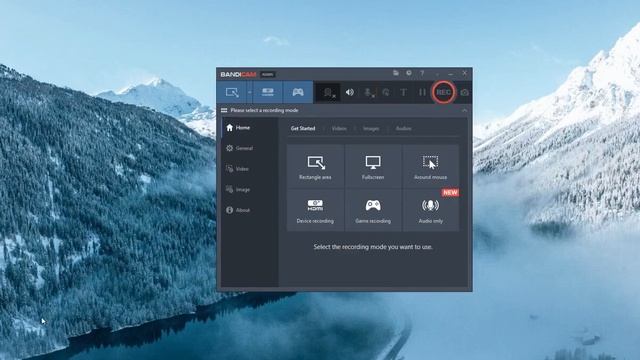This screenshot has width=640, height=360.
Task: Select the gamepad game recording mode toolbar button
Action: (298, 92)
